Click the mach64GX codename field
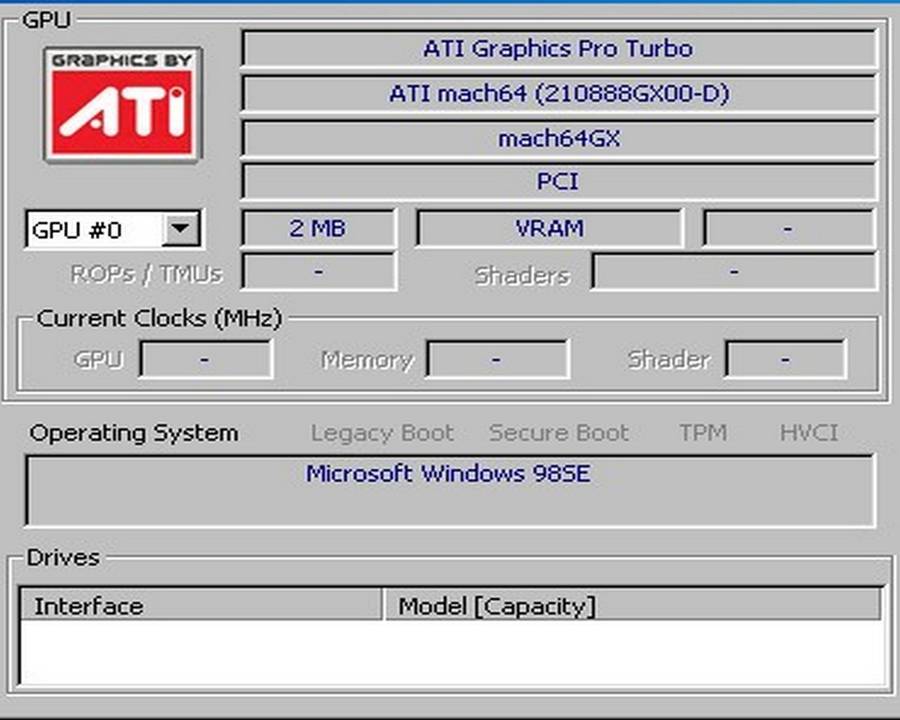The image size is (900, 720). (558, 138)
